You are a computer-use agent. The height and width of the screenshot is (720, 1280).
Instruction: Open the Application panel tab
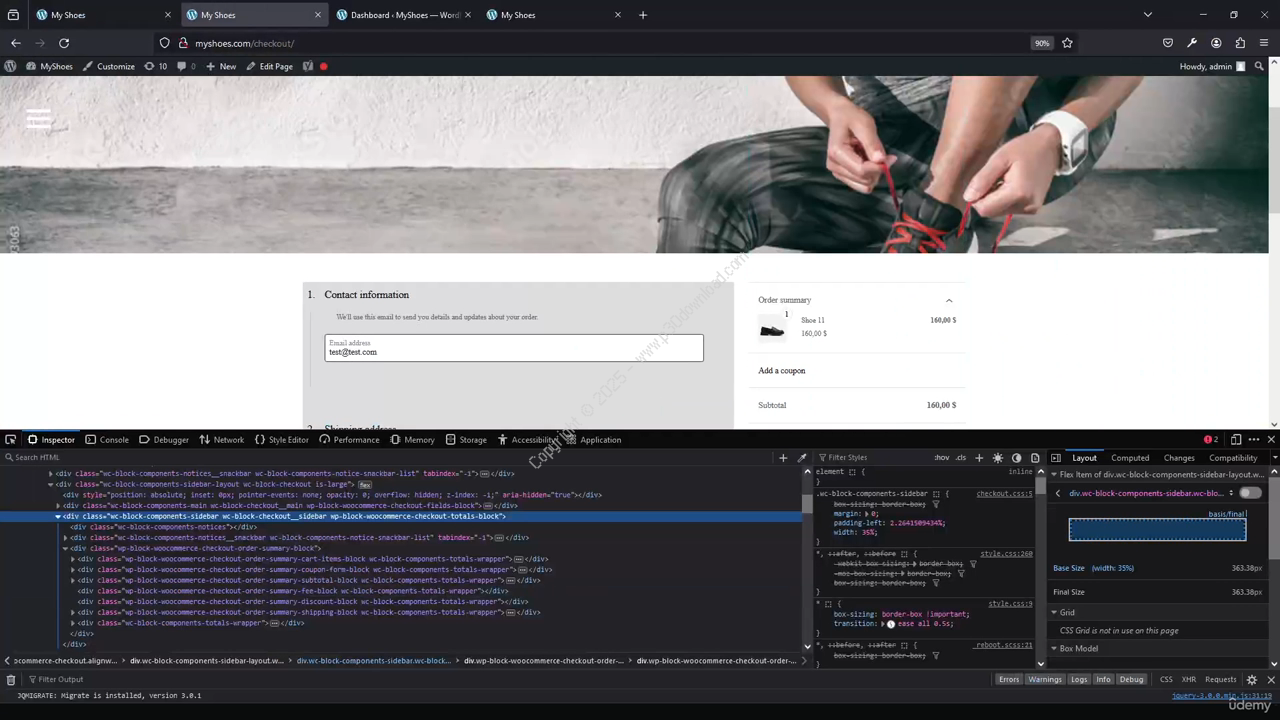(x=593, y=439)
